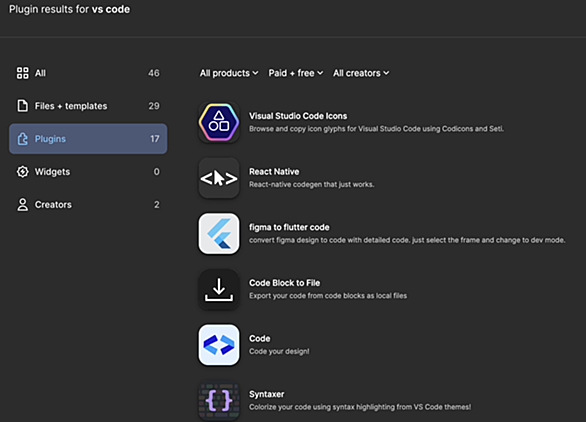
Task: Click 'React-native codegen that just works.' text
Action: click(x=311, y=184)
